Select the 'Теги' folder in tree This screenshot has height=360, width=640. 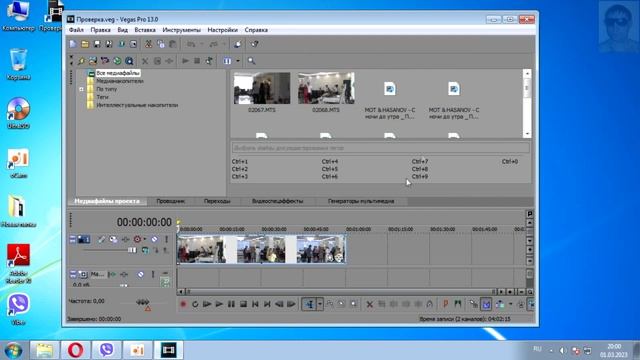point(102,97)
